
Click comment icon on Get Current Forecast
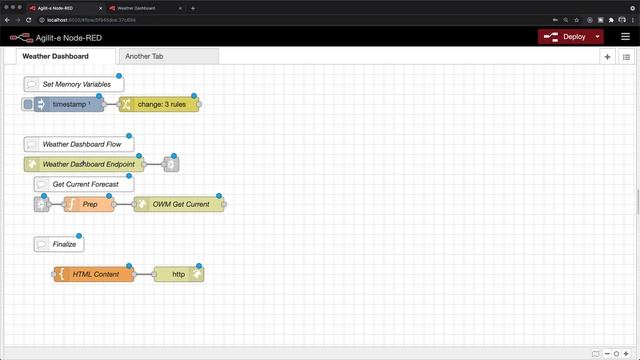41,184
